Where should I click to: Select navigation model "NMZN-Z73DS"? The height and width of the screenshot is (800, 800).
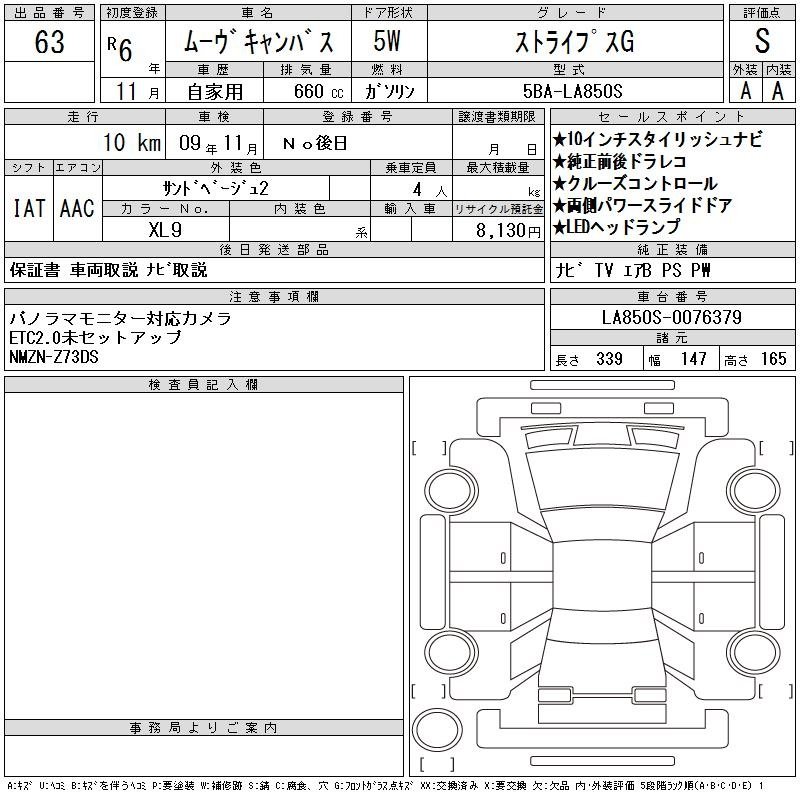[54, 357]
